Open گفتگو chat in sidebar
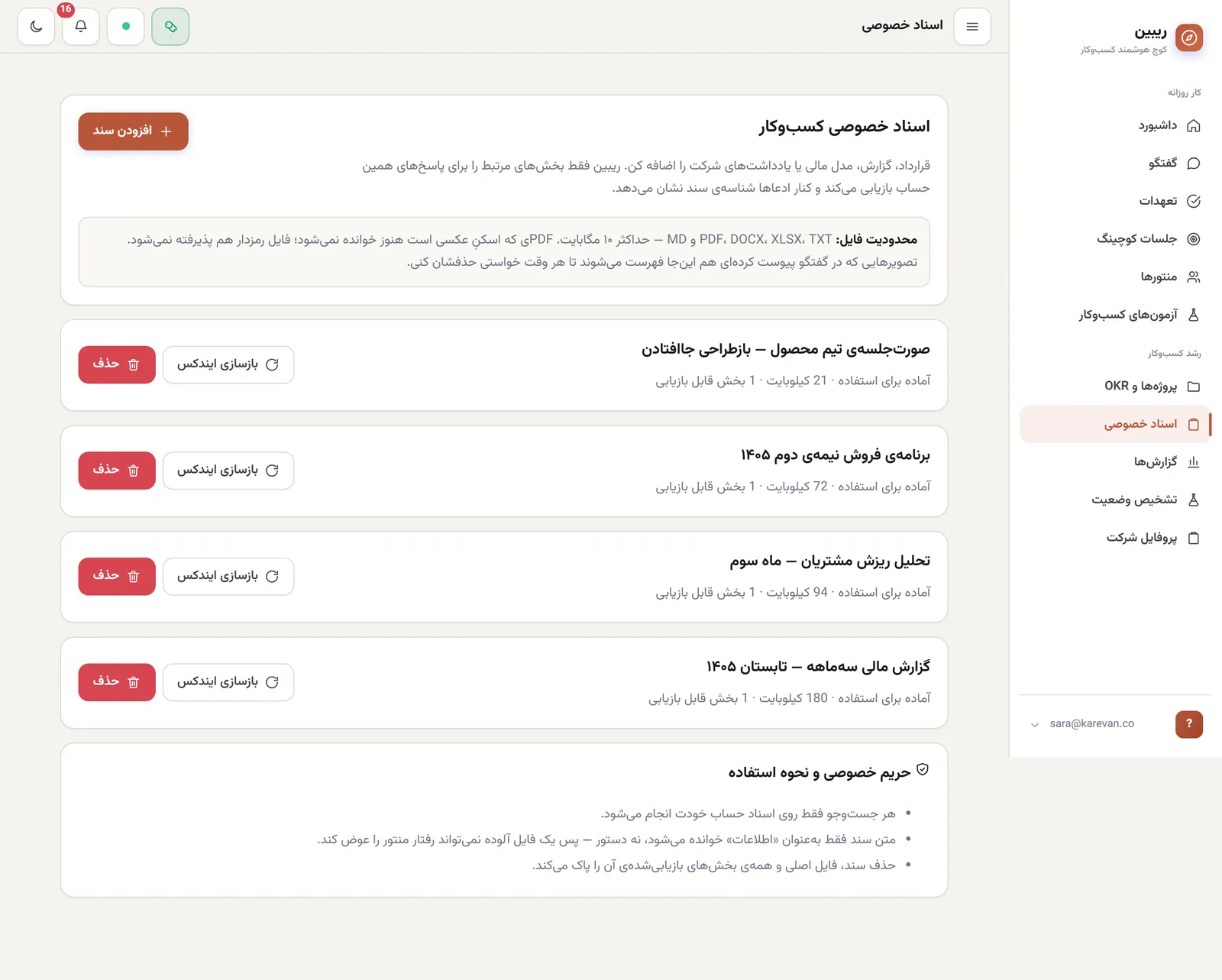Image resolution: width=1222 pixels, height=980 pixels. (1116, 163)
